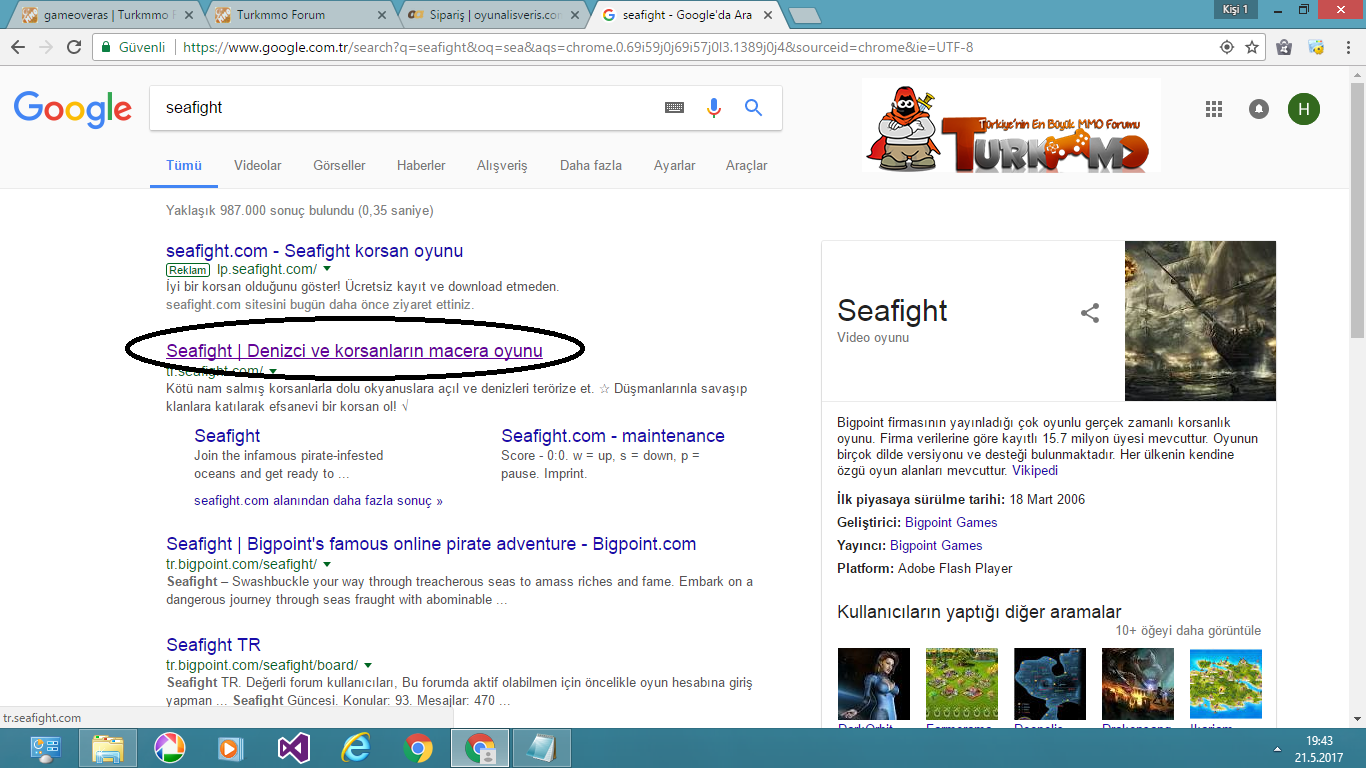Viewport: 1366px width, 768px height.
Task: Open the Seafight sitelink result
Action: (227, 436)
